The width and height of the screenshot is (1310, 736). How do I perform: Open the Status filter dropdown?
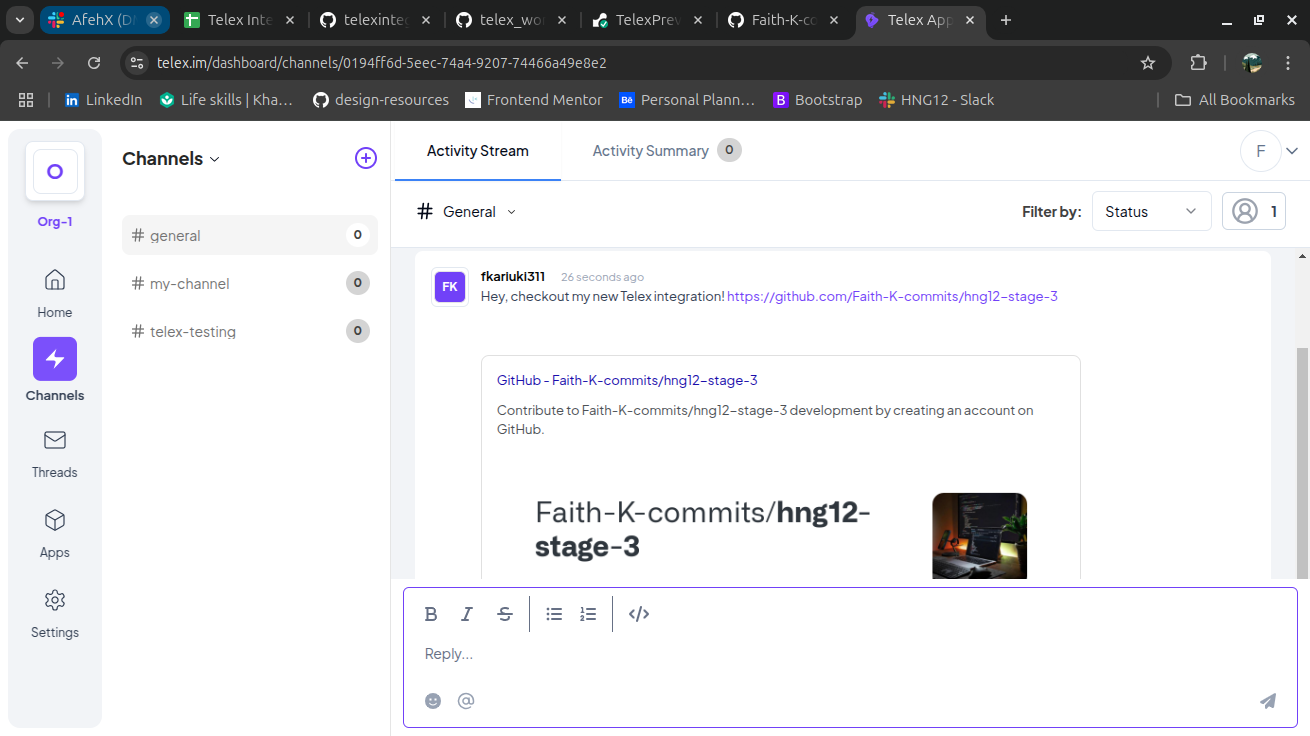(1151, 211)
